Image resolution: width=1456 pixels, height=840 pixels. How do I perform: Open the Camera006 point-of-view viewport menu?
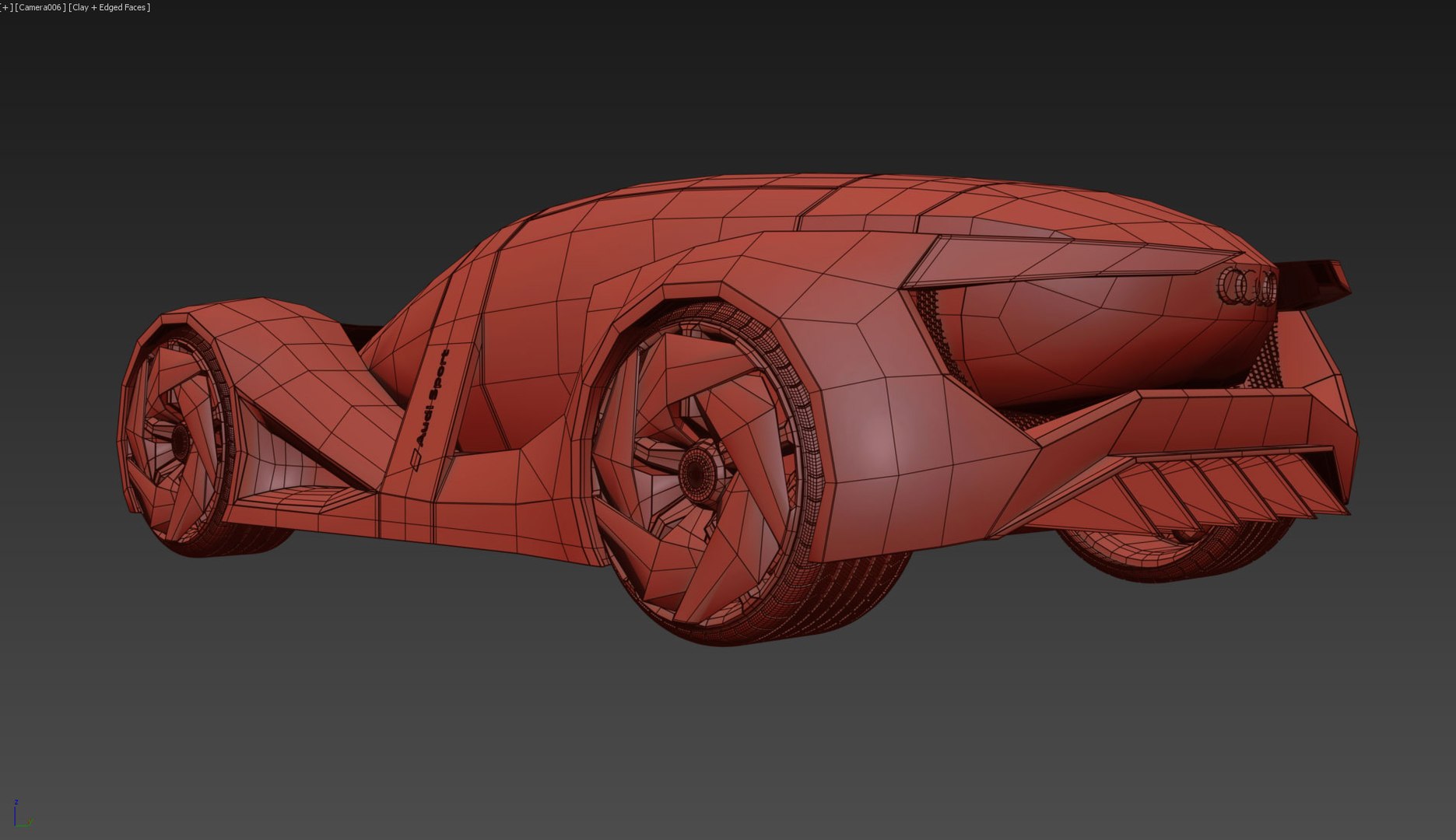(x=40, y=7)
